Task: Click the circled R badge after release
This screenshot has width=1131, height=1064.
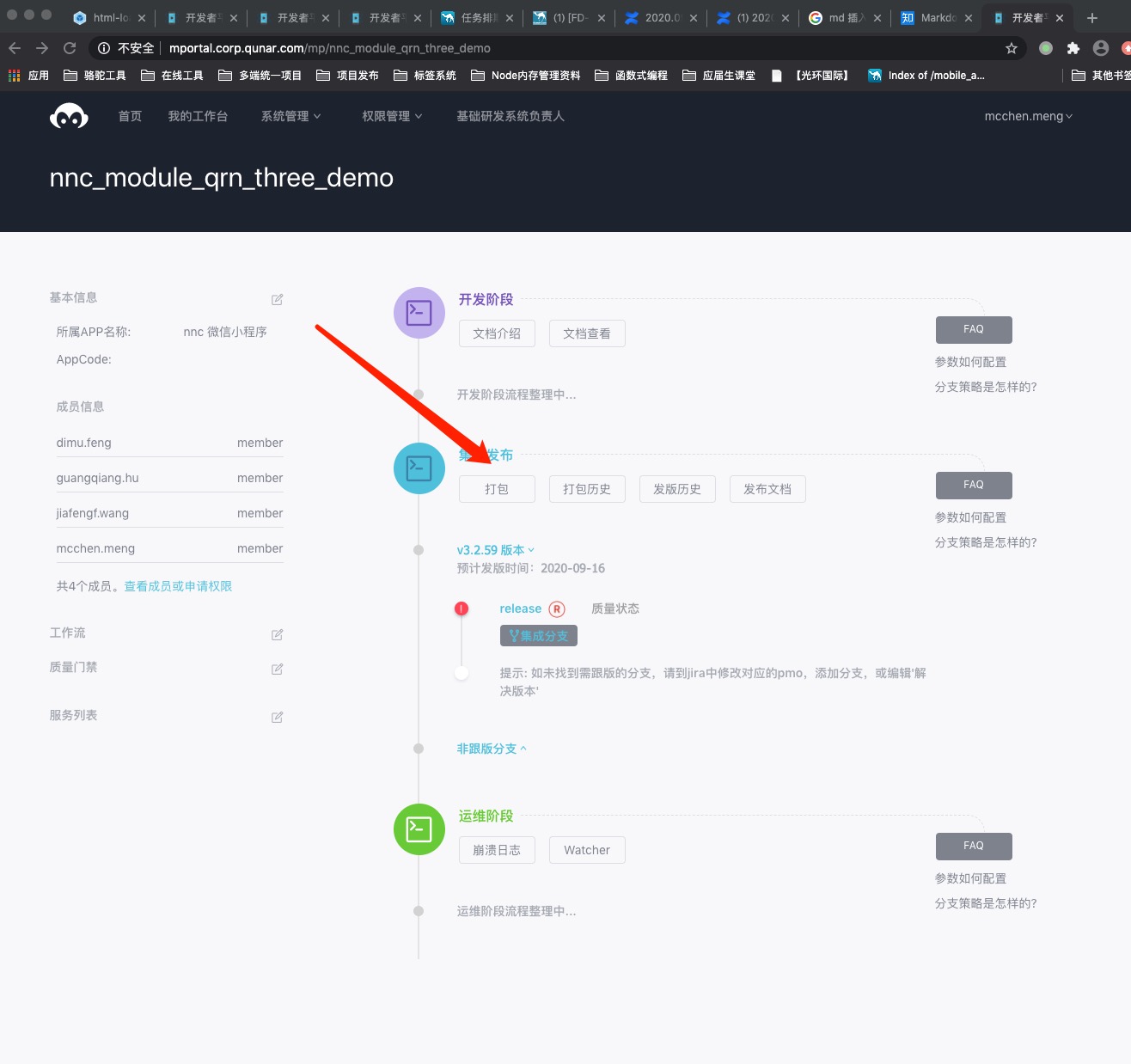Action: pyautogui.click(x=557, y=608)
